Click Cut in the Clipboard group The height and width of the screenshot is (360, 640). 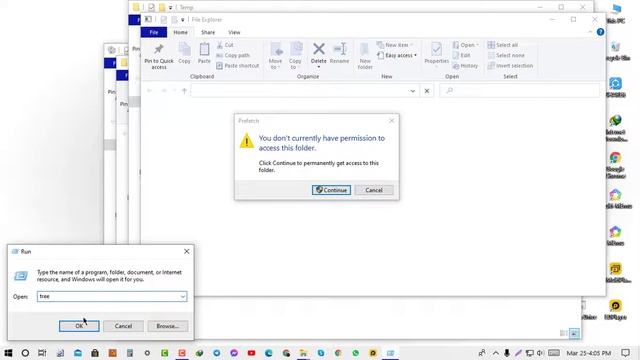pos(225,45)
